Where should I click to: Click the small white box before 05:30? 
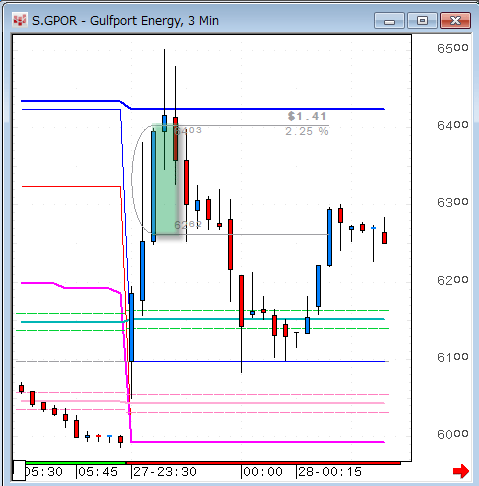point(19,471)
